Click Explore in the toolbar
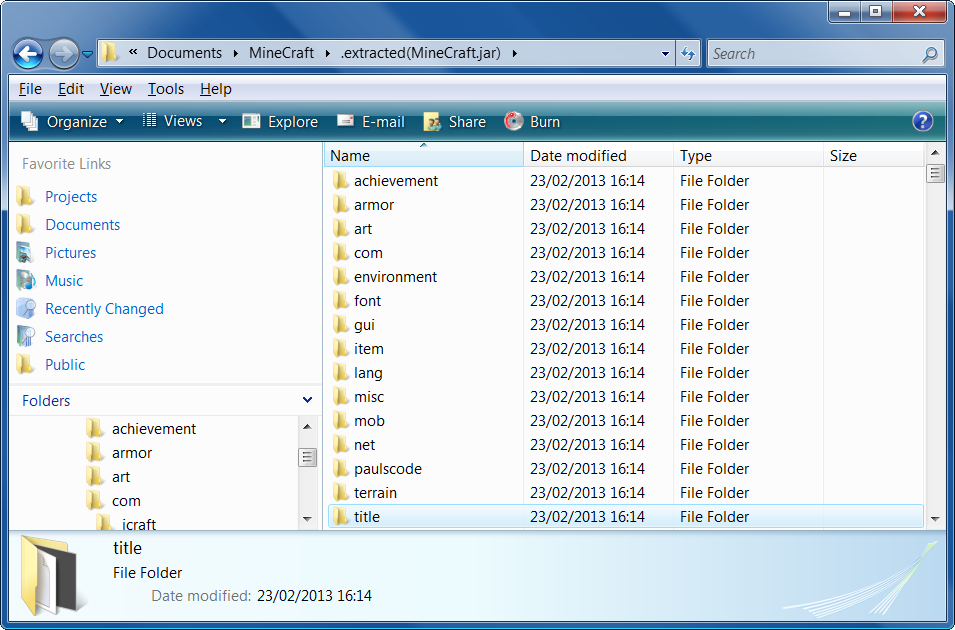 coord(280,122)
